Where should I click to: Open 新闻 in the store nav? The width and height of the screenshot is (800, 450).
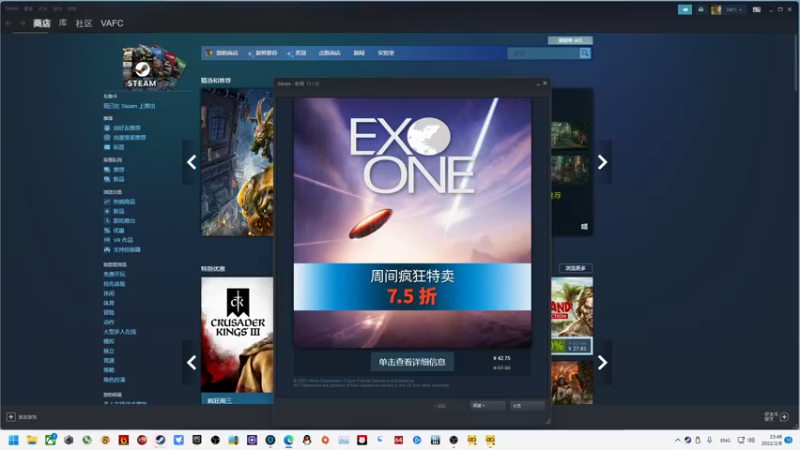[x=359, y=53]
